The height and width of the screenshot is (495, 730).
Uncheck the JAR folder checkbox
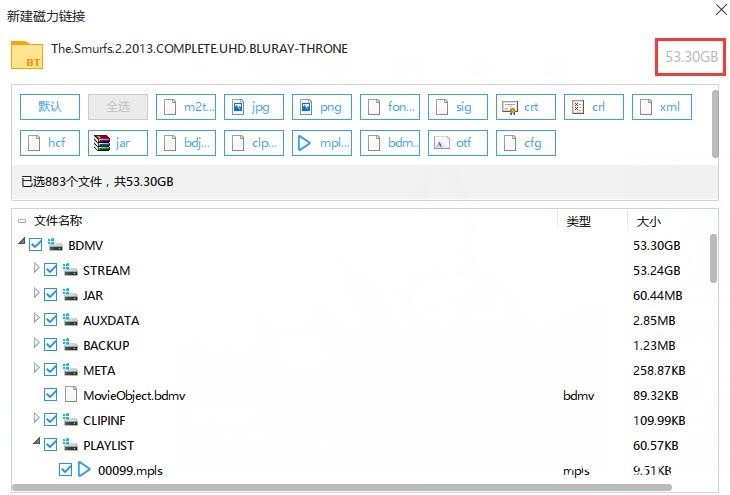pos(50,295)
